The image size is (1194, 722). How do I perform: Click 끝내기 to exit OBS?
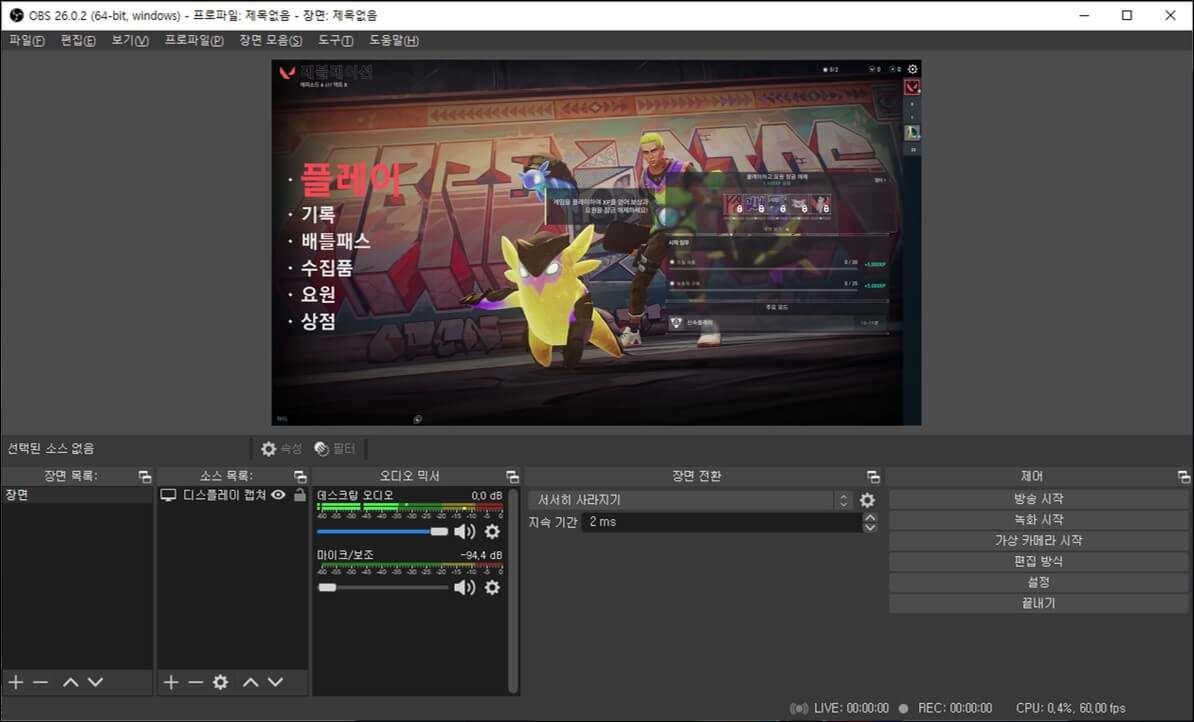coord(1039,603)
